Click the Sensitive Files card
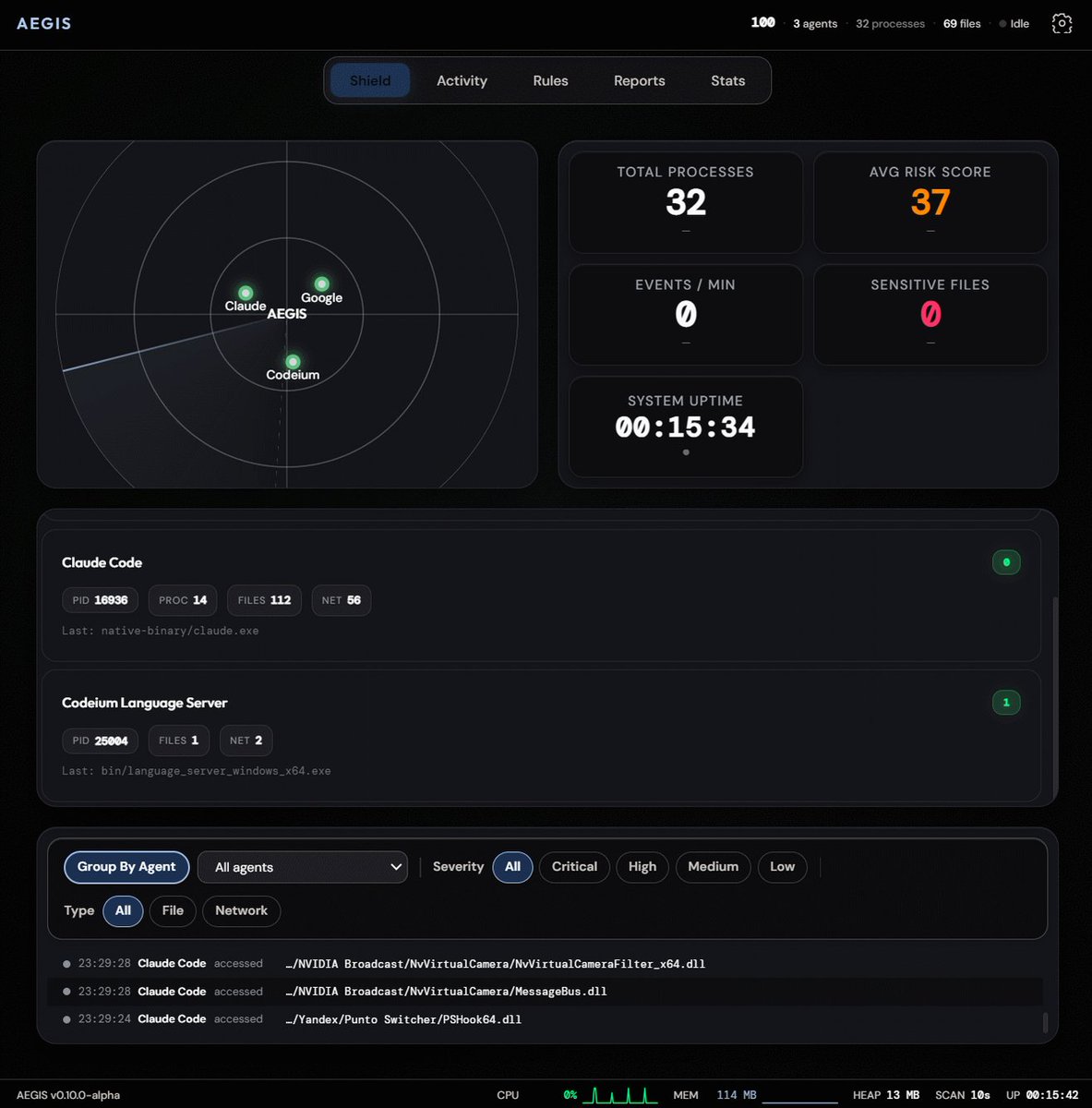The width and height of the screenshot is (1092, 1108). point(930,315)
